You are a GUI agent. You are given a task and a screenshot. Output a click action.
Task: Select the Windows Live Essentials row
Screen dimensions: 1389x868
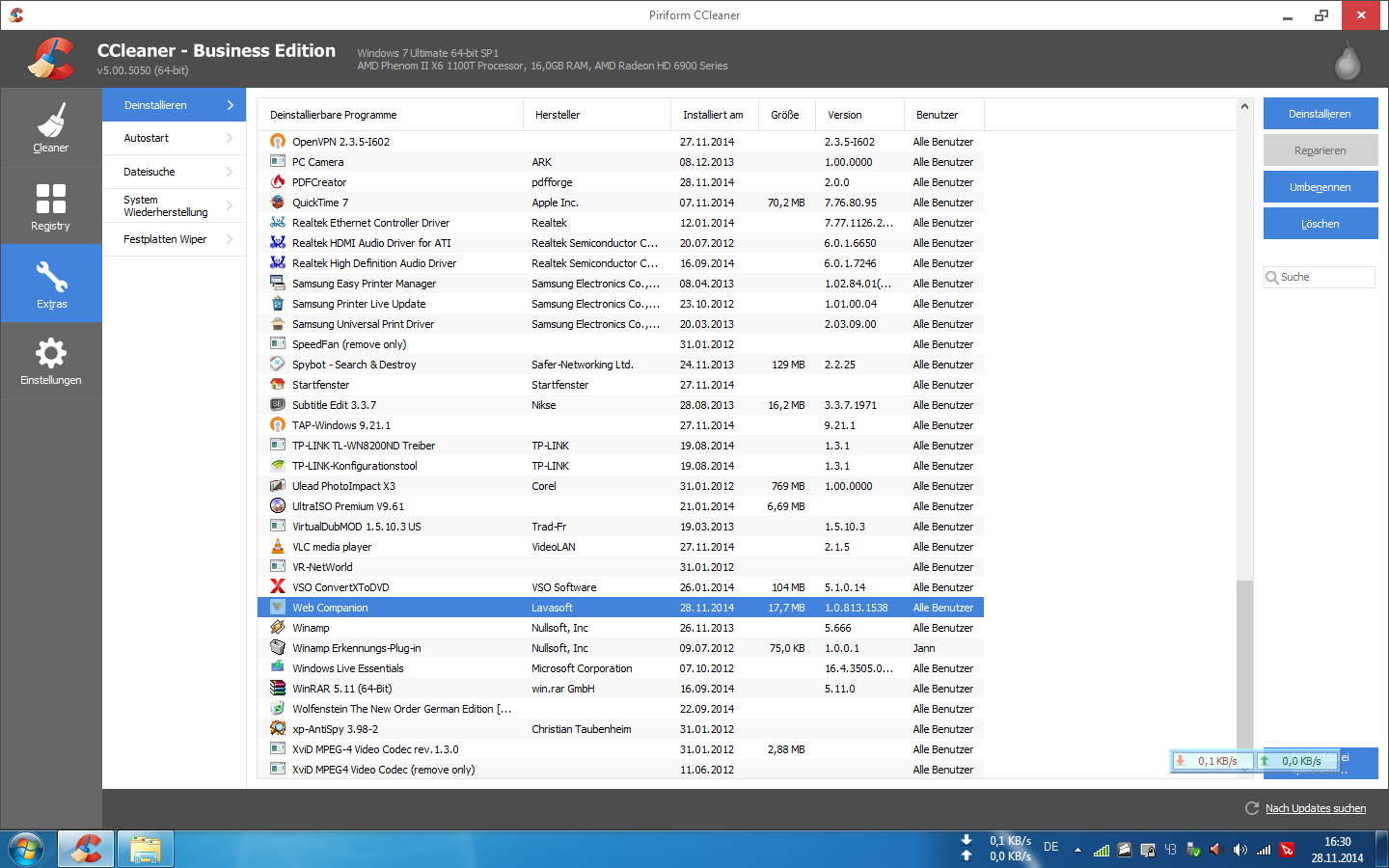pos(620,668)
